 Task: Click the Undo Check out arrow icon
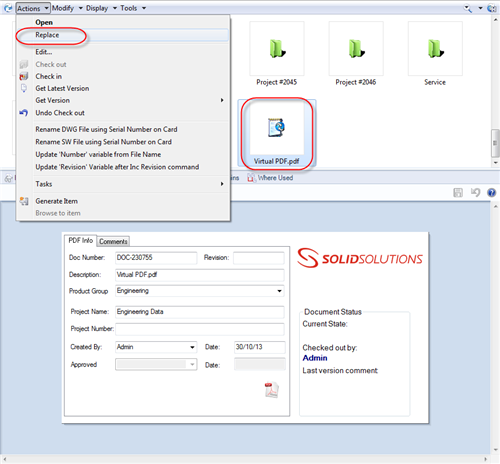pyautogui.click(x=24, y=113)
